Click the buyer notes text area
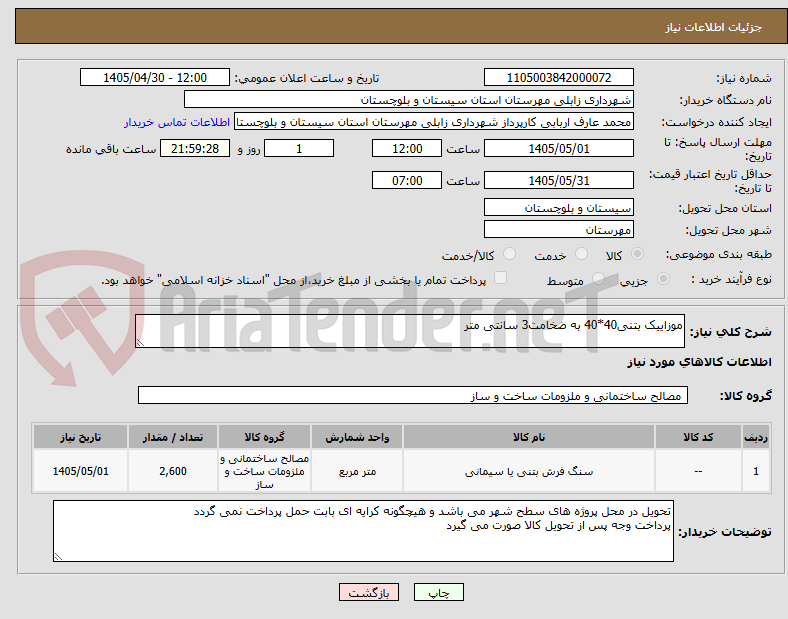788x619 pixels. [363, 531]
